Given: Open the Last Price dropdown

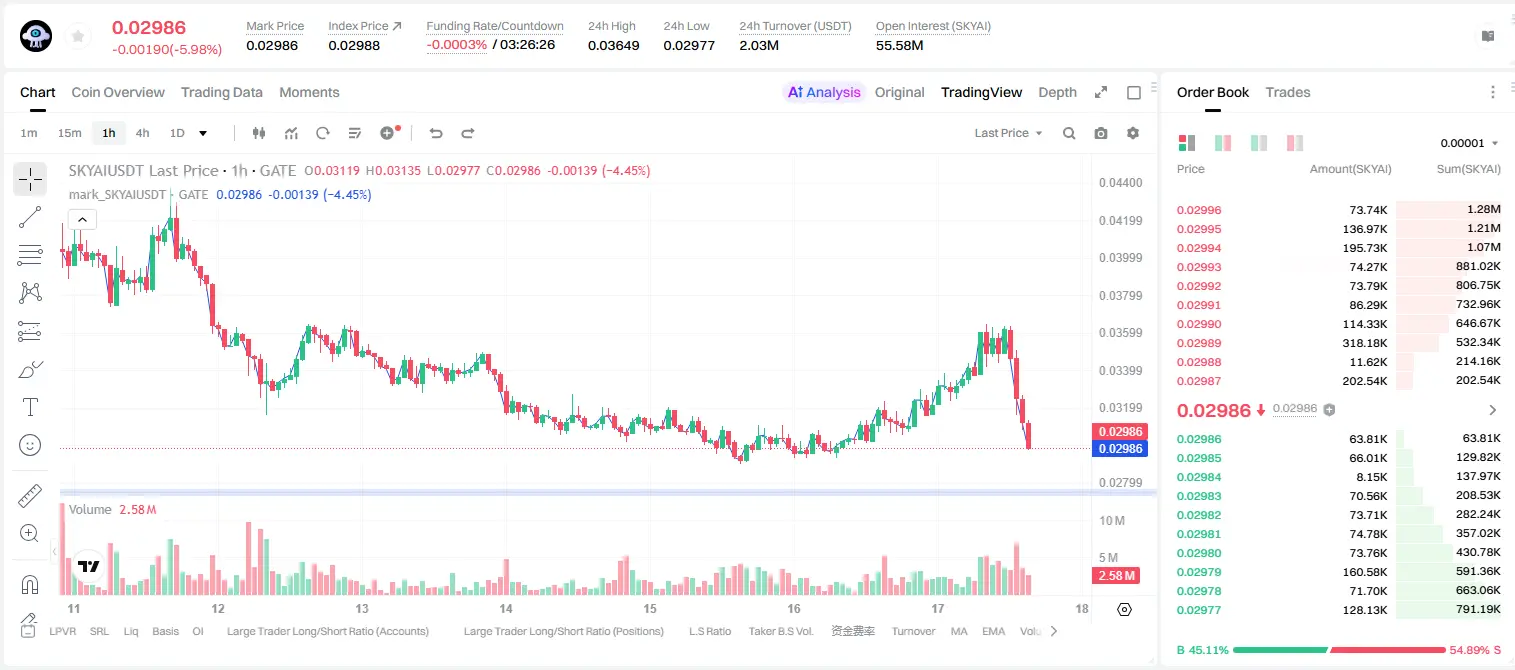Looking at the screenshot, I should 1008,133.
